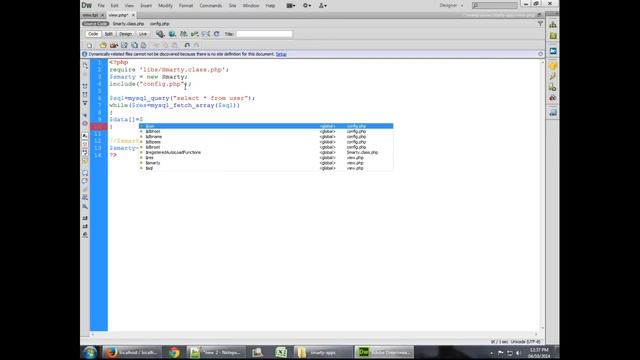Open the Designer workspace switcher dropdown
Viewport: 640px width, 360px height.
tap(451, 6)
